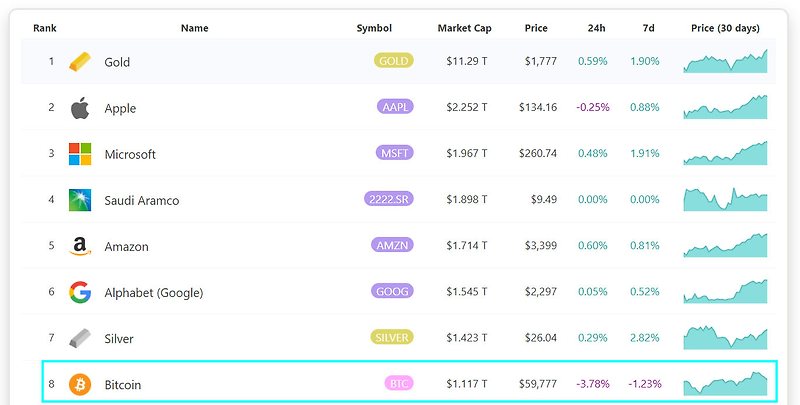Click Apple's 24h change -0.25%
Image resolution: width=800 pixels, height=405 pixels.
pyautogui.click(x=593, y=107)
